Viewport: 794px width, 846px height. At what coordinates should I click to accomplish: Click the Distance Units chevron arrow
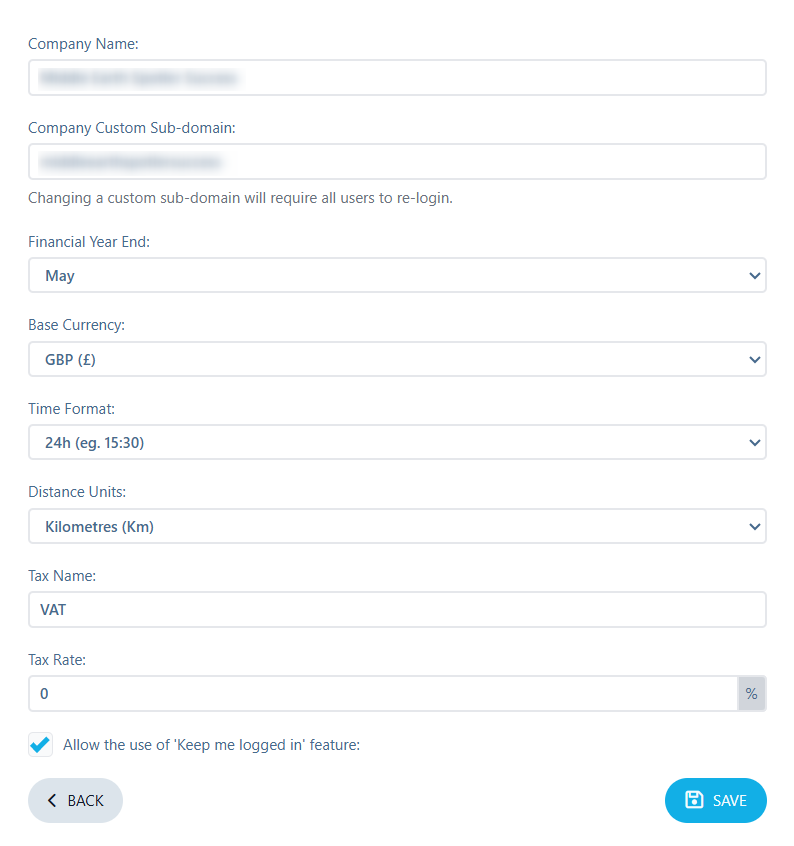pyautogui.click(x=755, y=527)
